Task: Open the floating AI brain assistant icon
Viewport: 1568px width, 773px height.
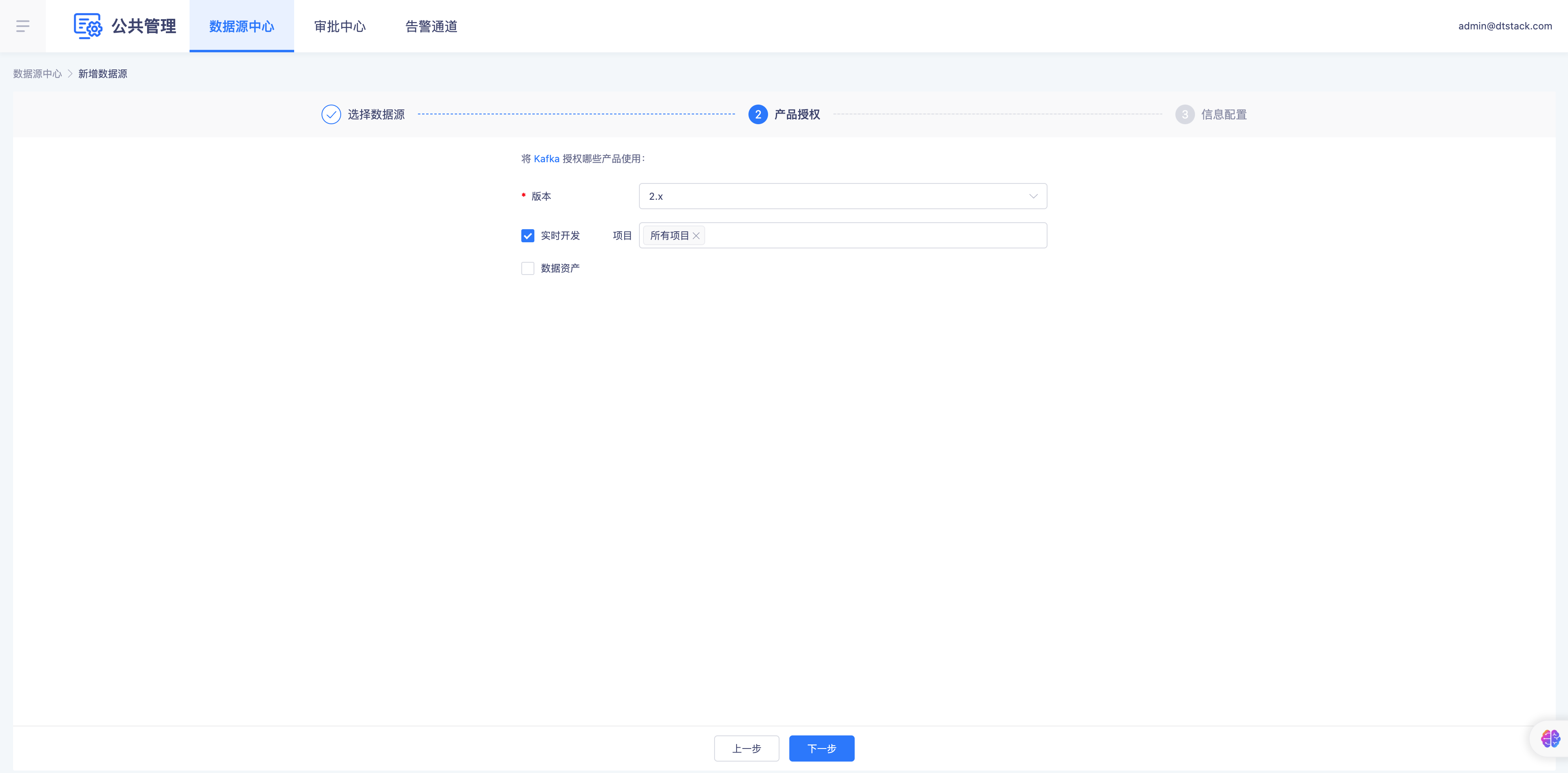Action: (x=1550, y=738)
